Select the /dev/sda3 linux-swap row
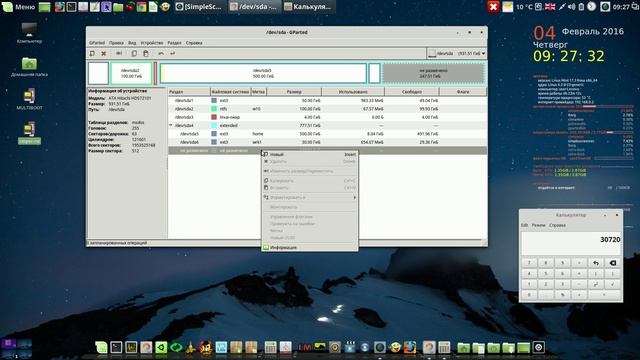The width and height of the screenshot is (640, 360). pos(327,117)
